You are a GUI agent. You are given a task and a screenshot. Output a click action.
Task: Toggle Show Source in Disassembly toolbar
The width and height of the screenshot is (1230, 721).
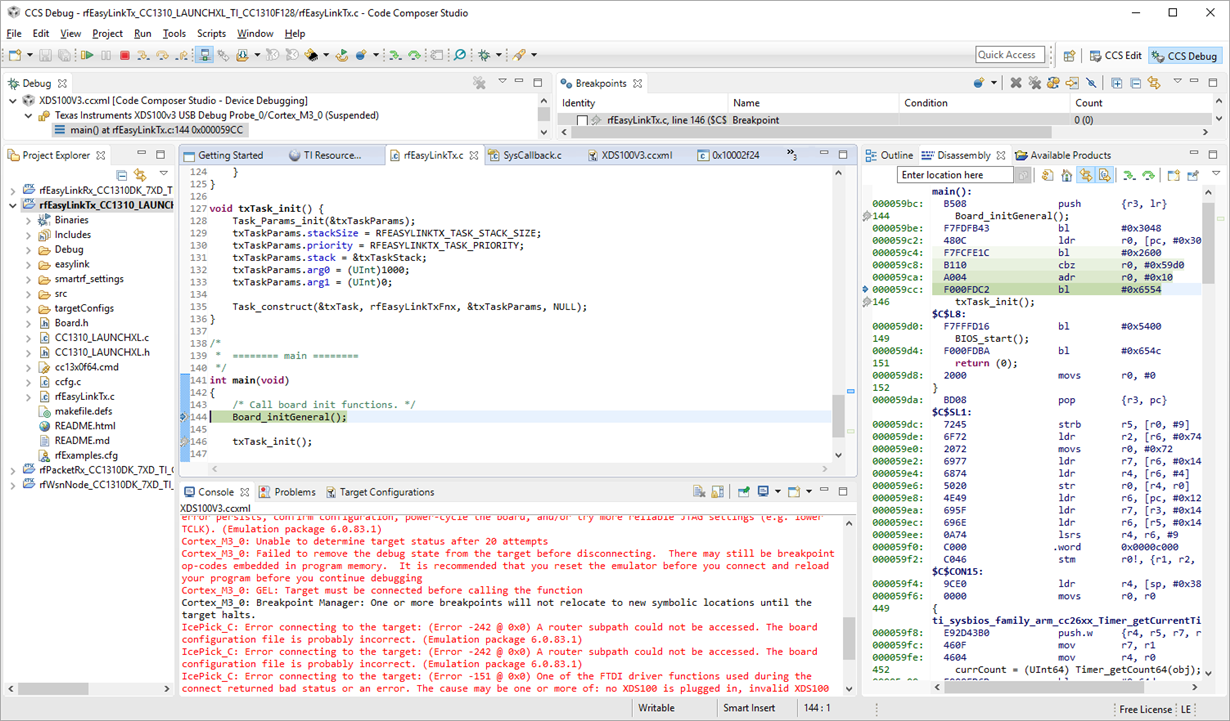pos(1104,175)
